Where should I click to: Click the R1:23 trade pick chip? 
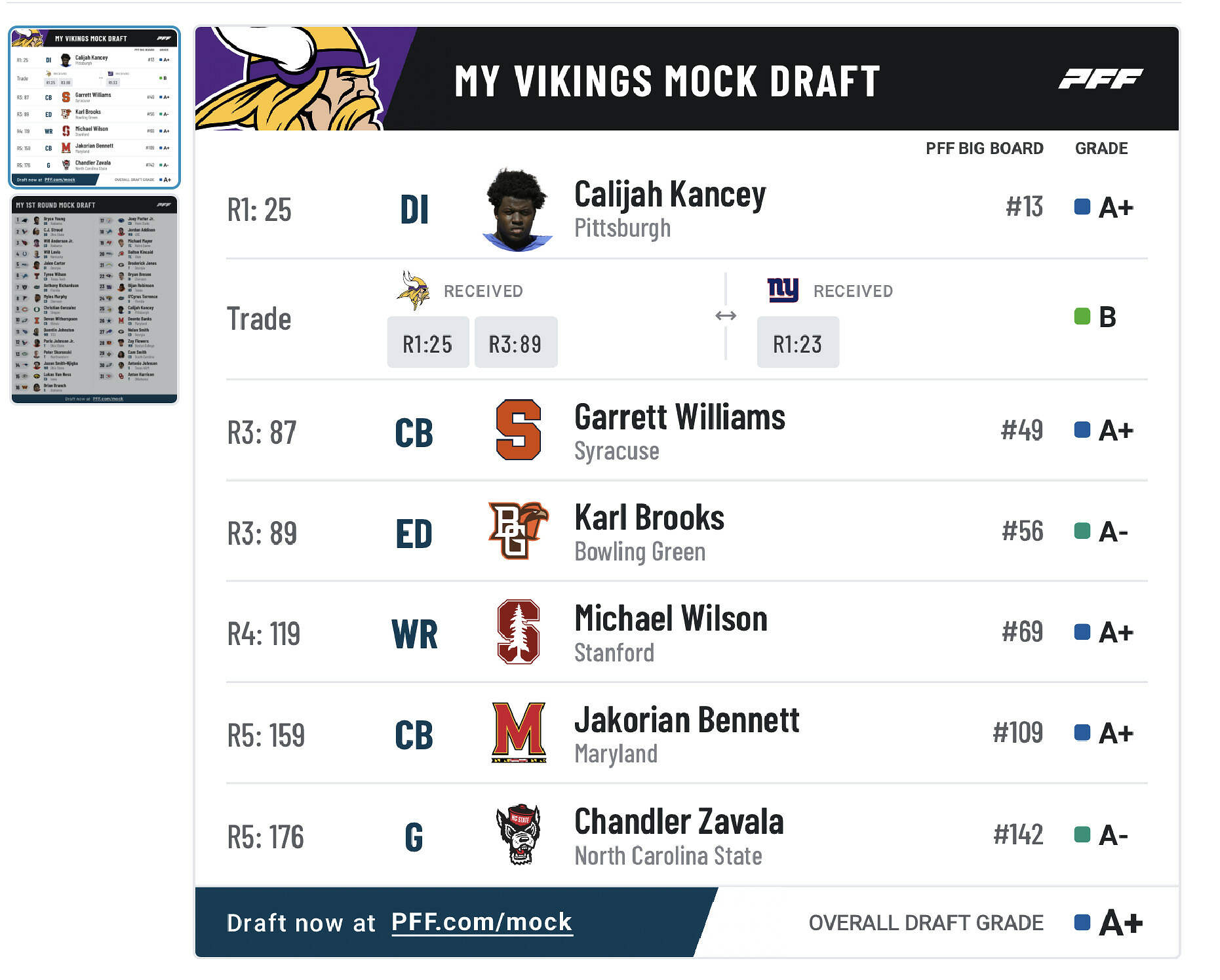tap(797, 343)
